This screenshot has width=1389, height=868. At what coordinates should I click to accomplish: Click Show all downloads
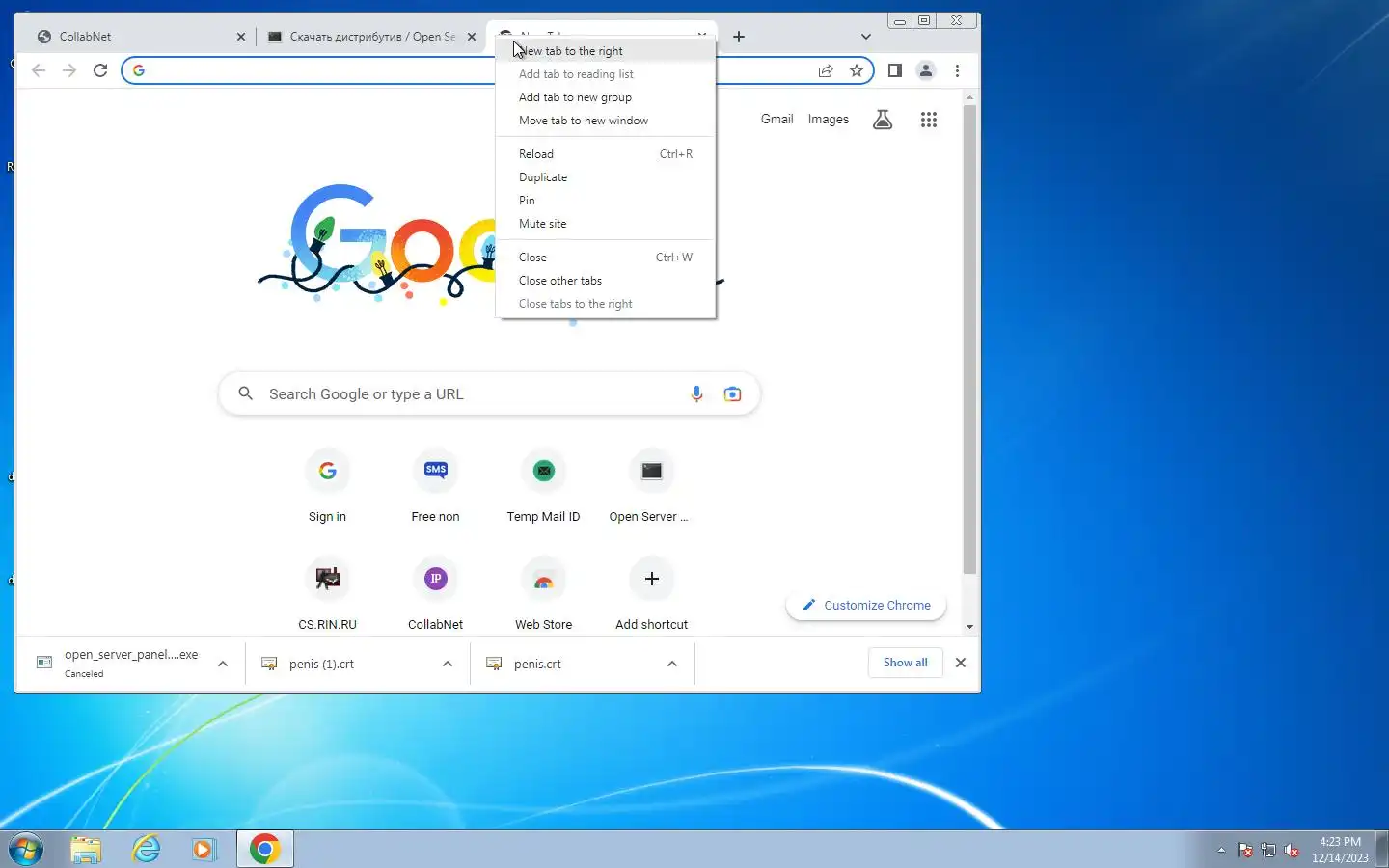pos(905,663)
